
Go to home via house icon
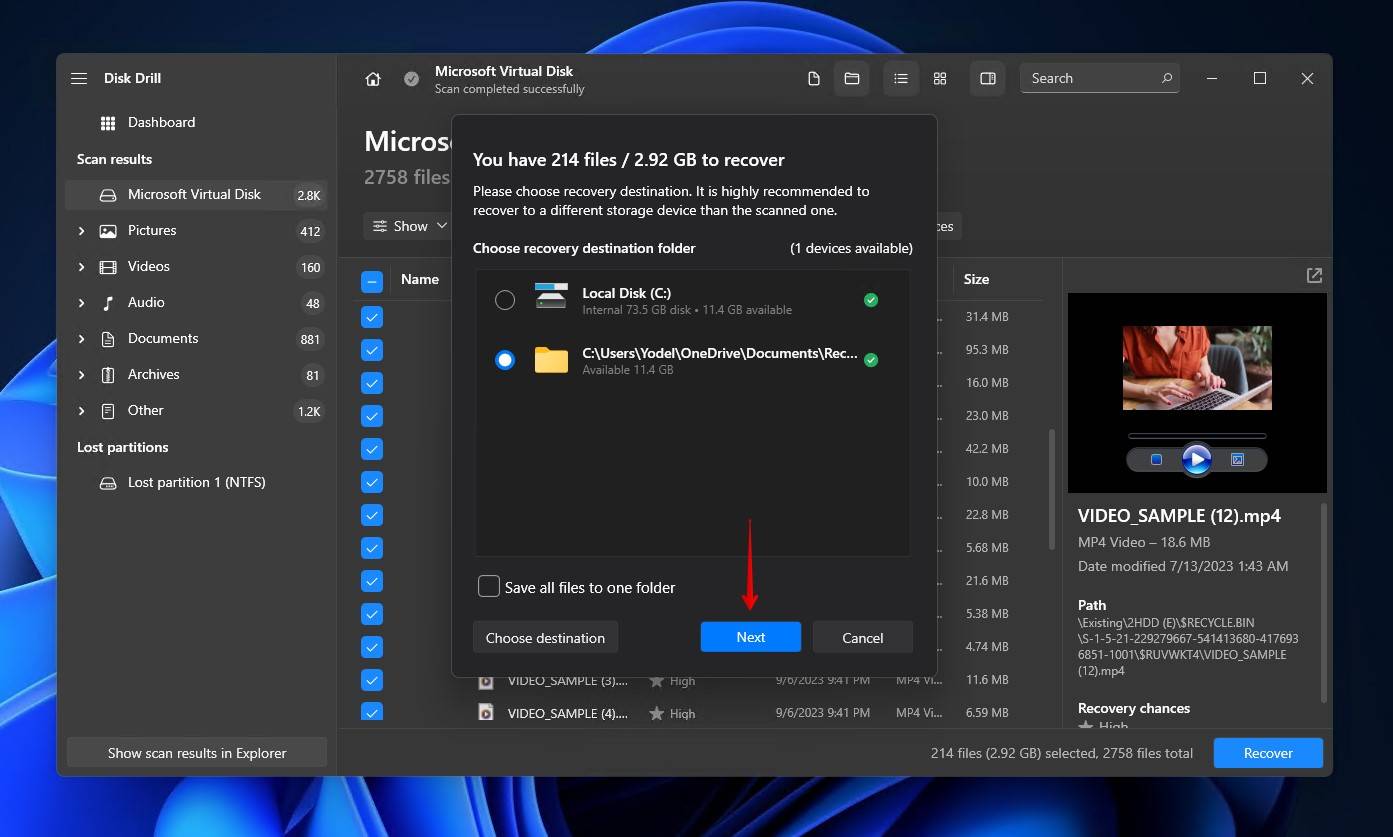[x=373, y=79]
